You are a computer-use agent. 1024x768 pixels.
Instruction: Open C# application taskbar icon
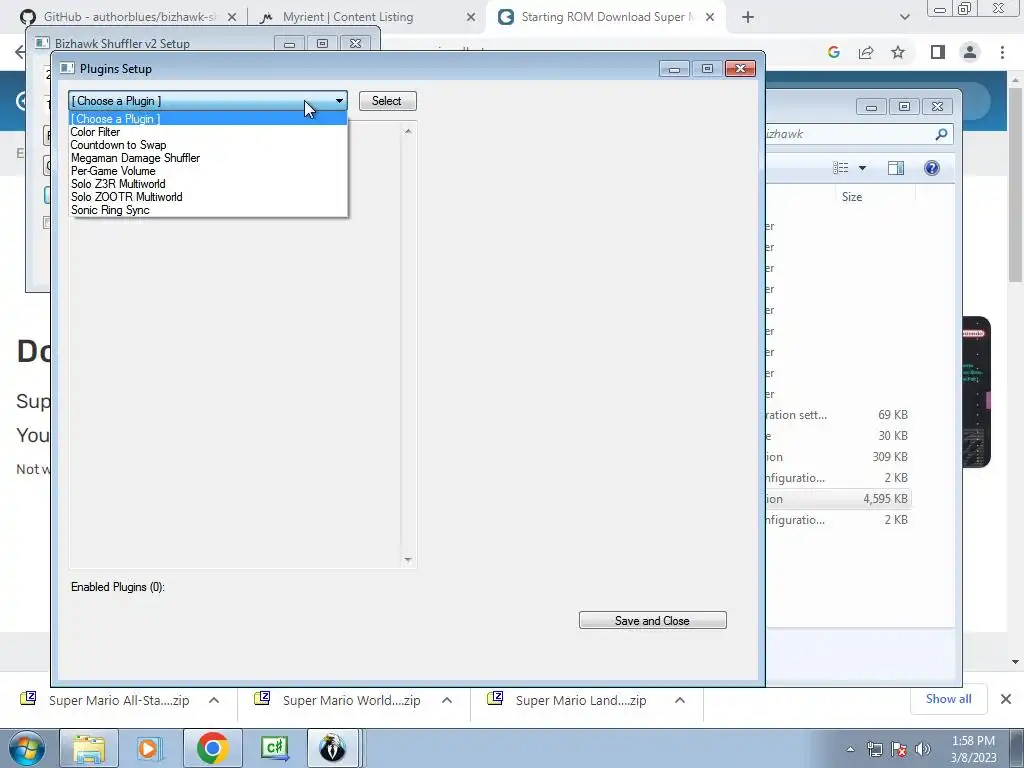(x=274, y=748)
